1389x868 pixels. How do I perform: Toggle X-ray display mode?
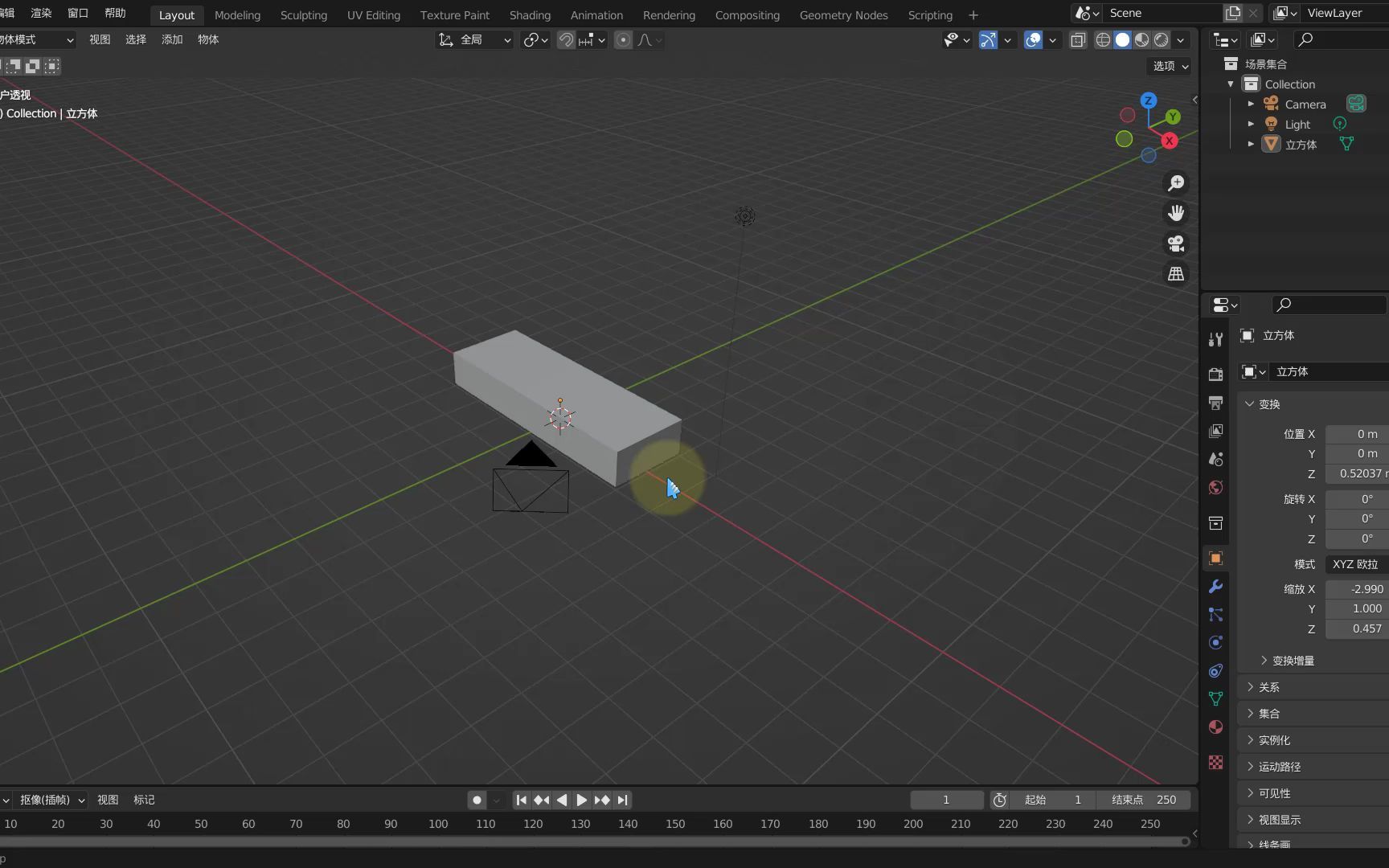pyautogui.click(x=1078, y=39)
